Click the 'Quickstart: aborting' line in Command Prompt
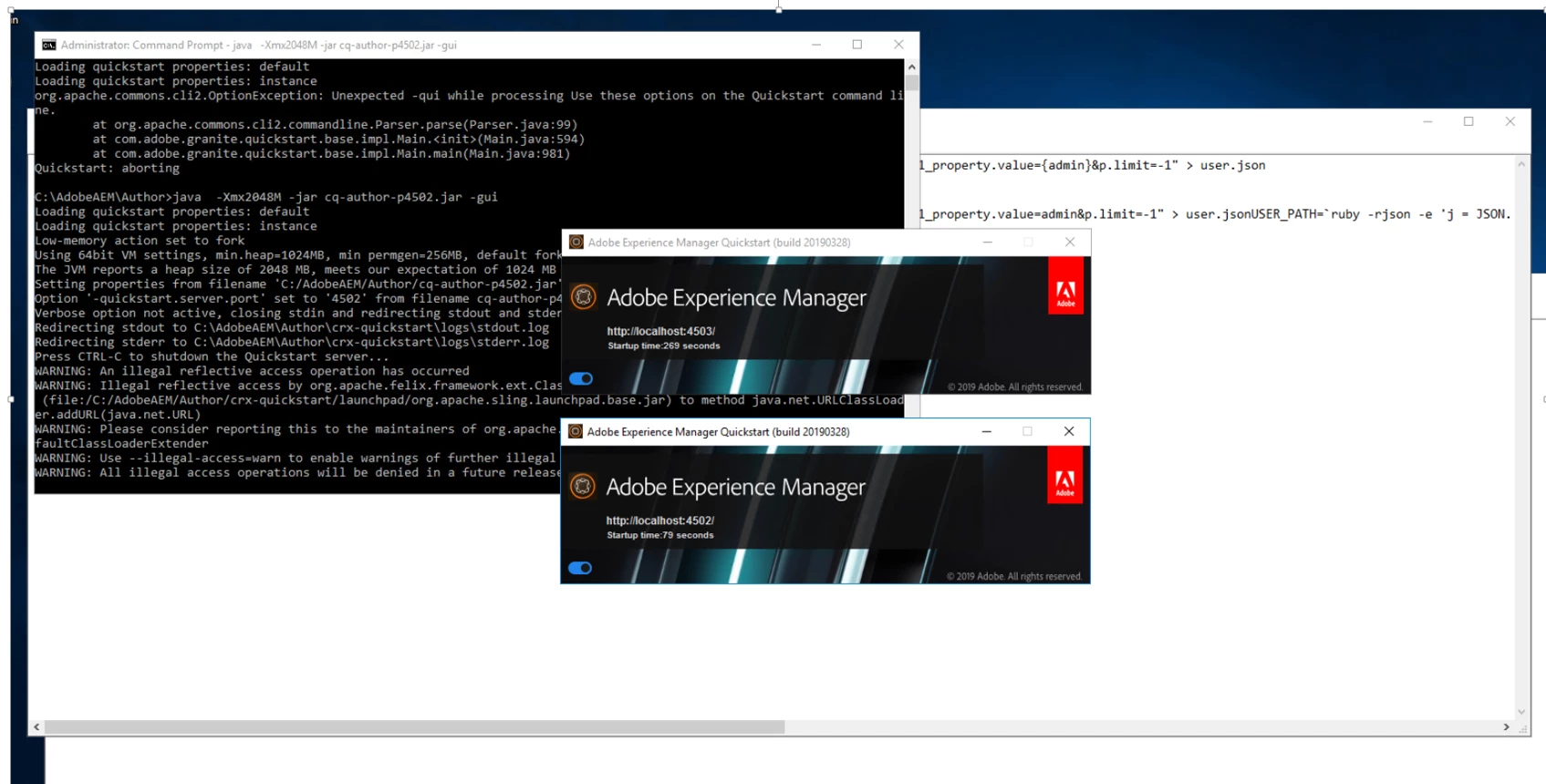This screenshot has height=784, width=1546. click(x=108, y=169)
